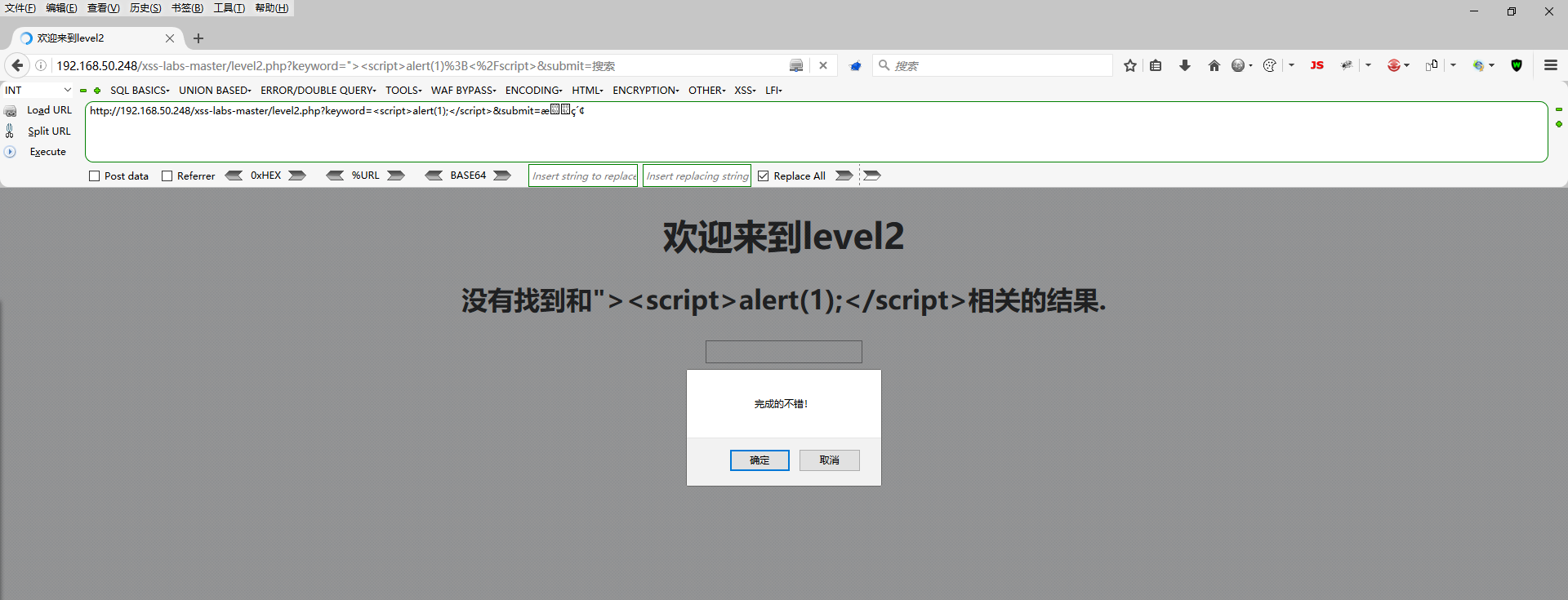Screen dimensions: 1568x600
Task: Expand the XSS menu
Action: pyautogui.click(x=745, y=91)
